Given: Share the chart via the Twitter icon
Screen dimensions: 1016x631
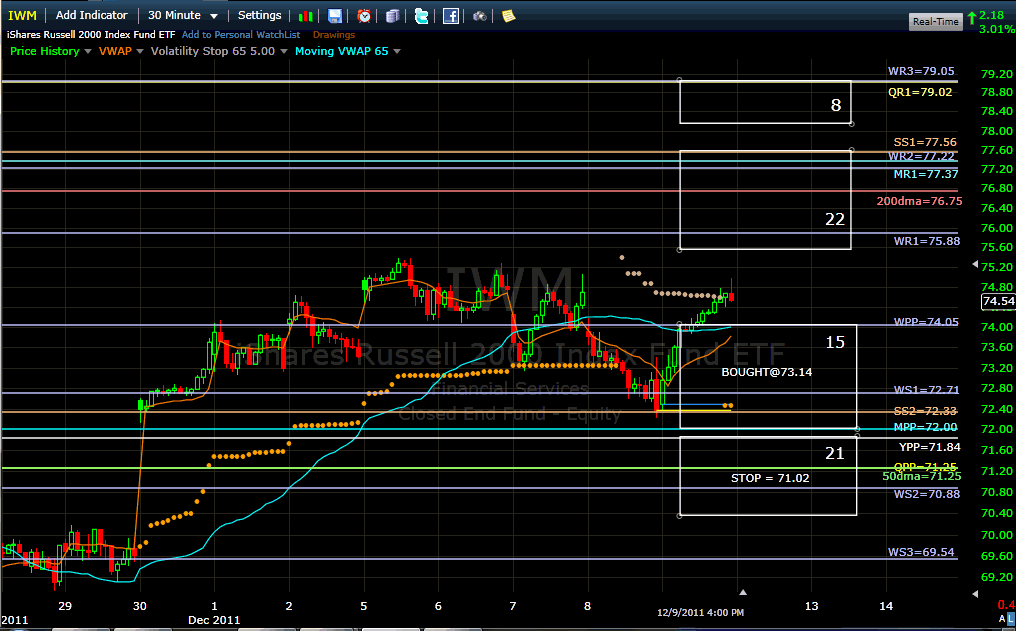Looking at the screenshot, I should pos(422,16).
